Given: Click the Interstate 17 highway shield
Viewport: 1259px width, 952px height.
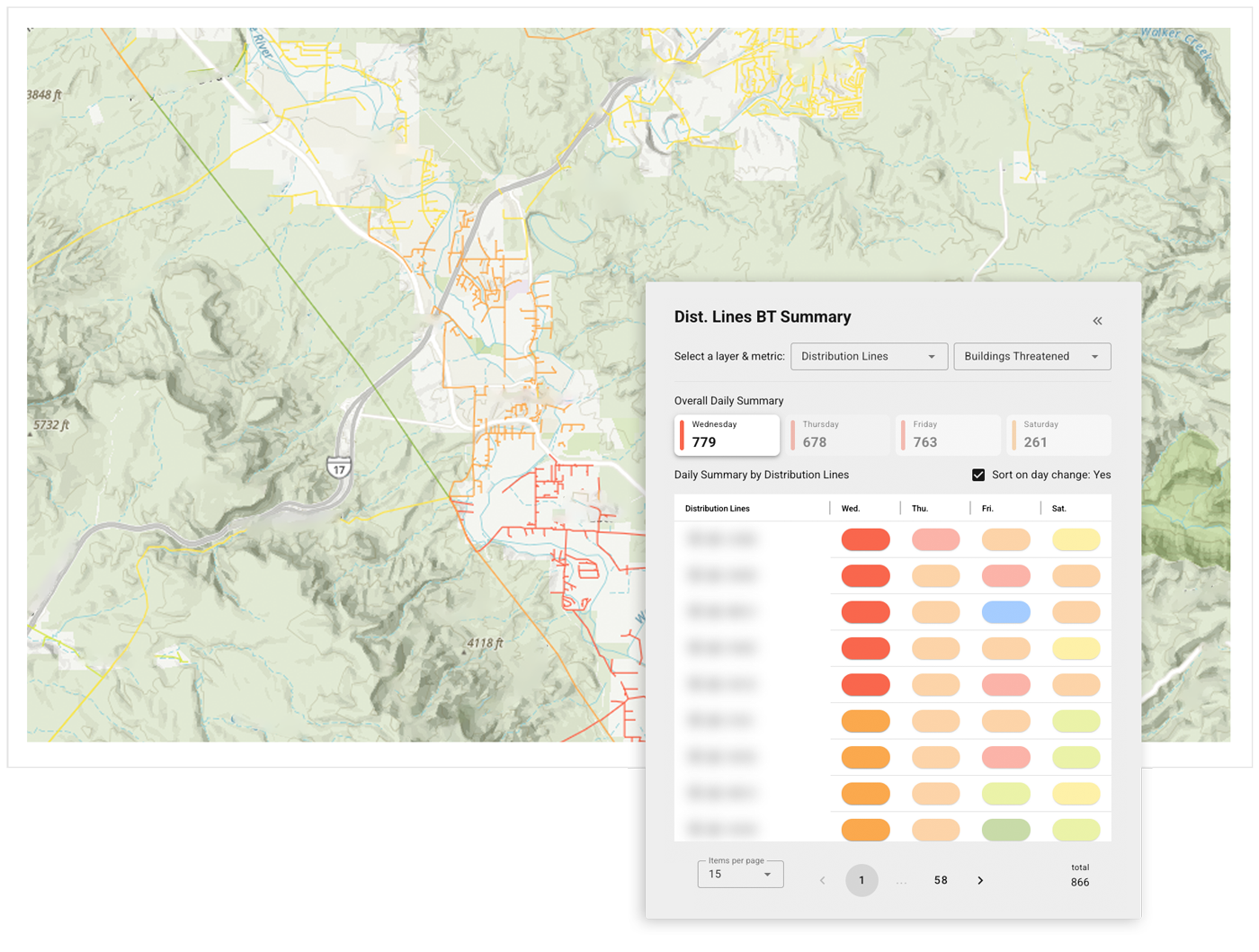Looking at the screenshot, I should pos(338,467).
